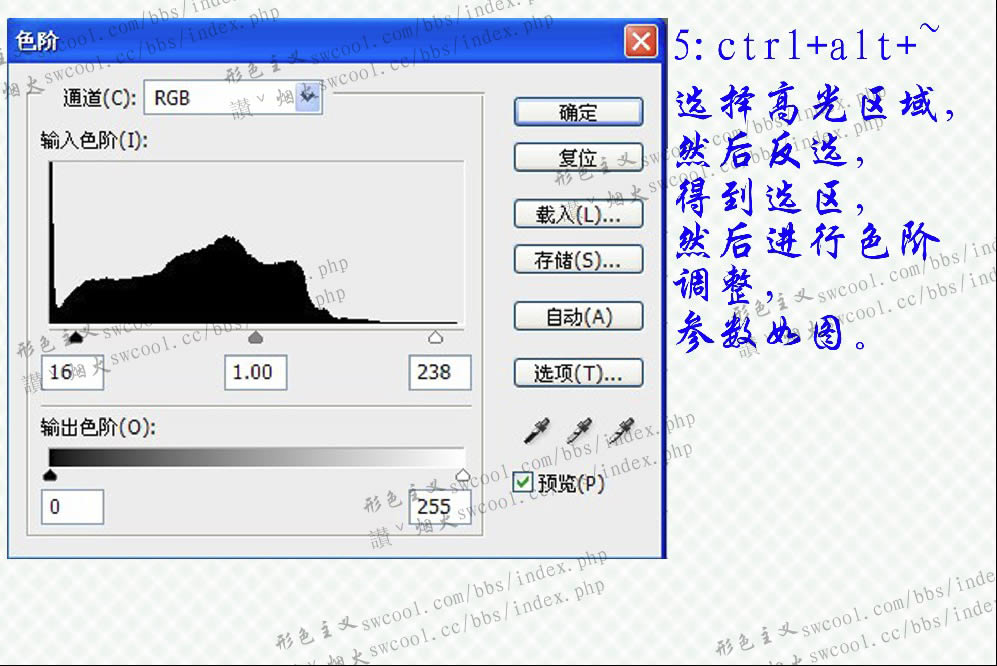Click the gamma input field showing 1.00
Viewport: 997px width, 666px height.
[x=255, y=372]
